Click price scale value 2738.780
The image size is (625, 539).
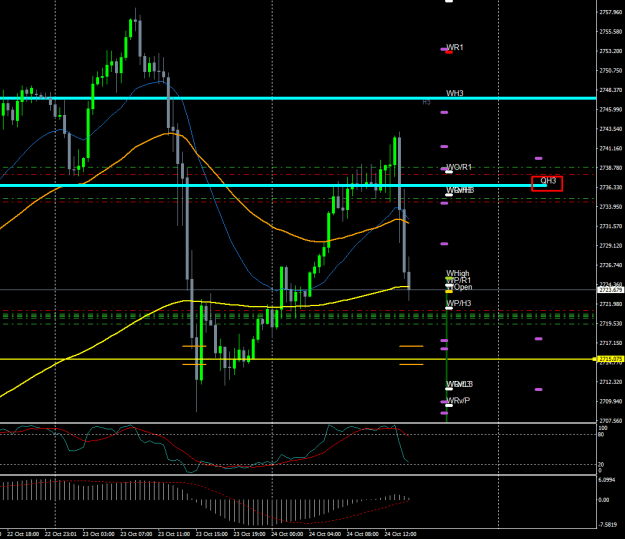click(611, 168)
